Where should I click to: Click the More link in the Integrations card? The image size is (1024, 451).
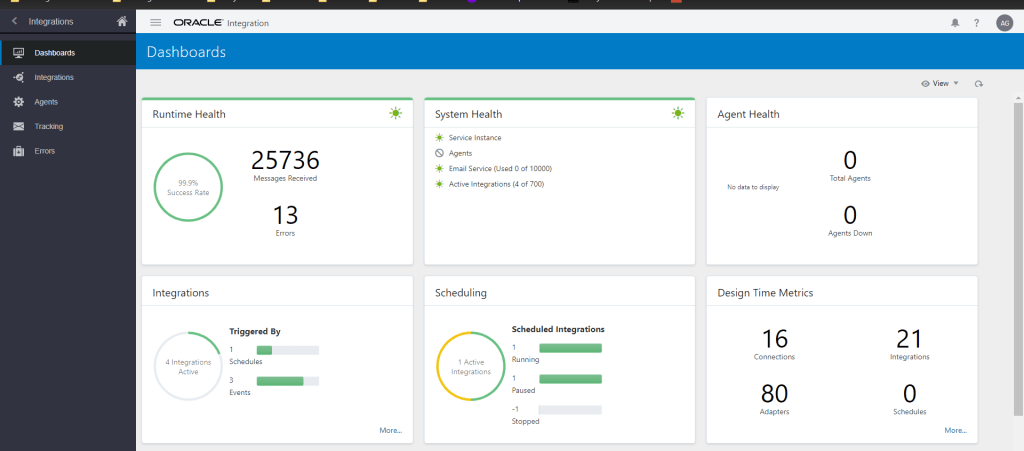(x=390, y=430)
